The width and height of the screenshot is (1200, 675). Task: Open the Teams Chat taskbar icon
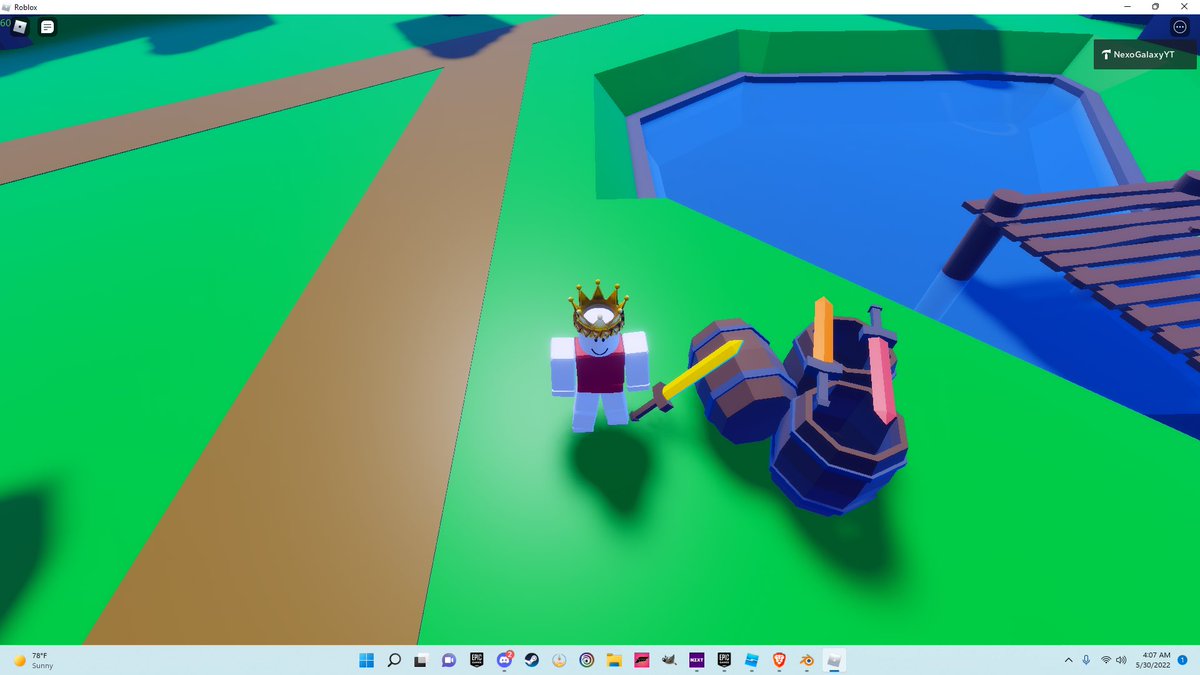(x=449, y=660)
